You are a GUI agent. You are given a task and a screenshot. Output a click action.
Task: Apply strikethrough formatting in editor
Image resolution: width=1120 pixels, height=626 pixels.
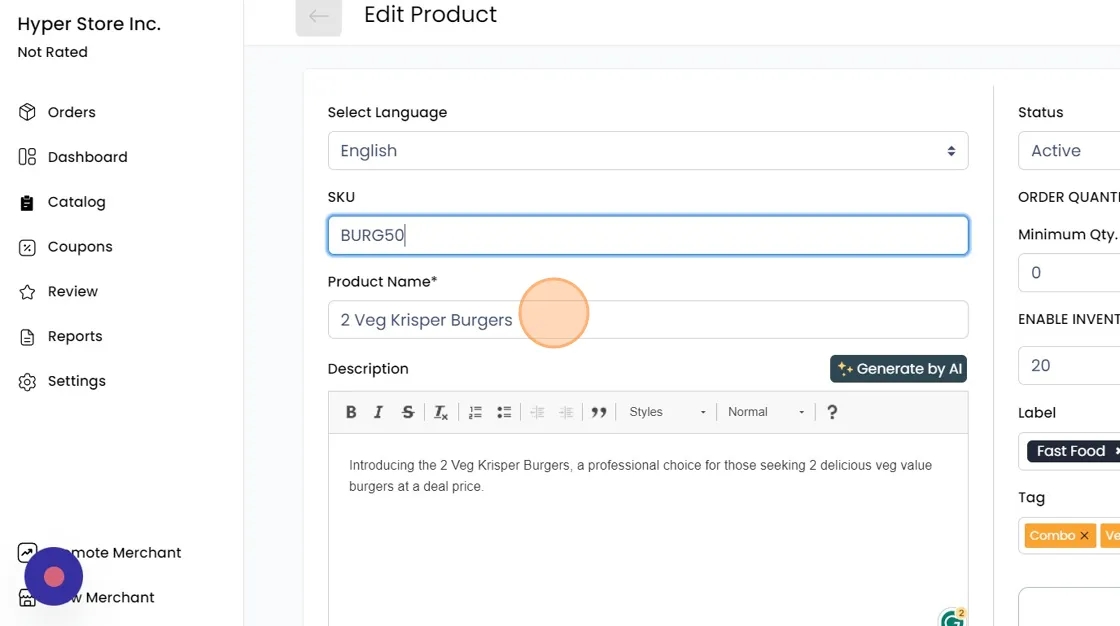click(408, 412)
